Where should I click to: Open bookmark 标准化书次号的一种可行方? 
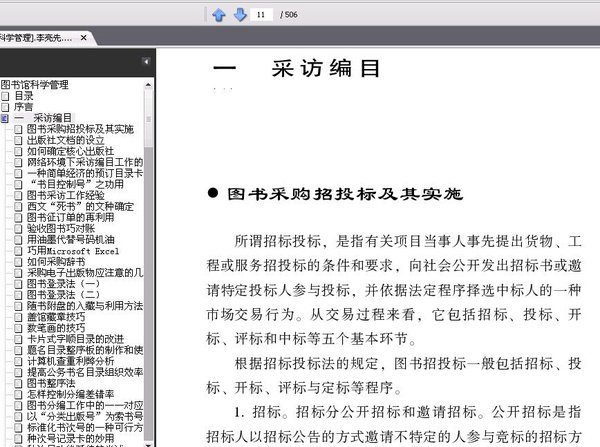coord(85,427)
